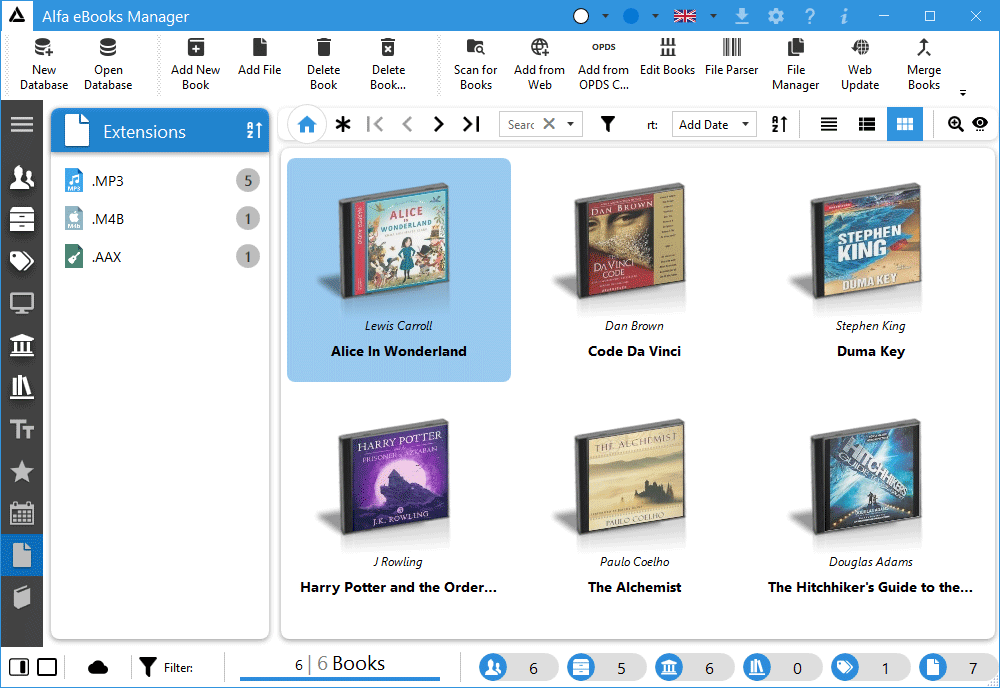Click Add from Web globe icon
The width and height of the screenshot is (1000, 688).
[540, 48]
